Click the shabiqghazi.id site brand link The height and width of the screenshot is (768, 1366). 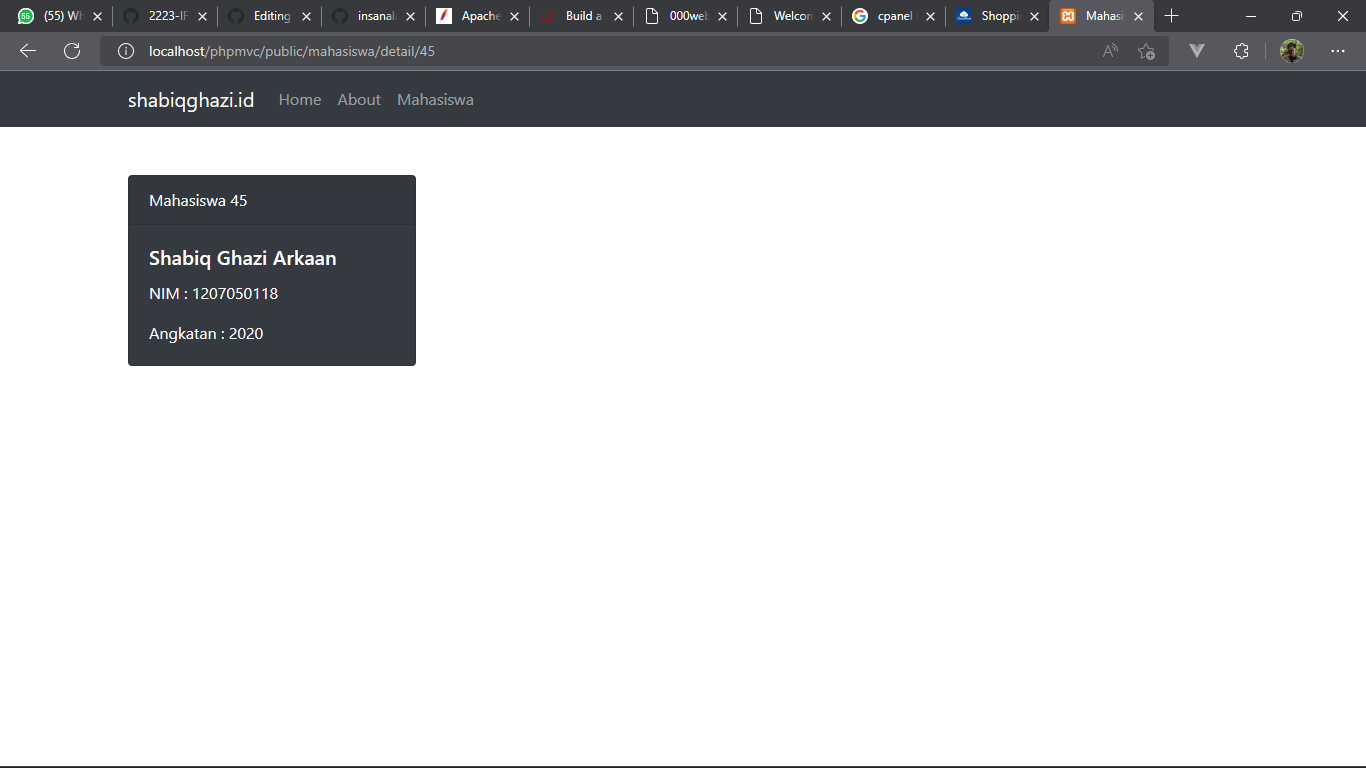click(x=191, y=99)
